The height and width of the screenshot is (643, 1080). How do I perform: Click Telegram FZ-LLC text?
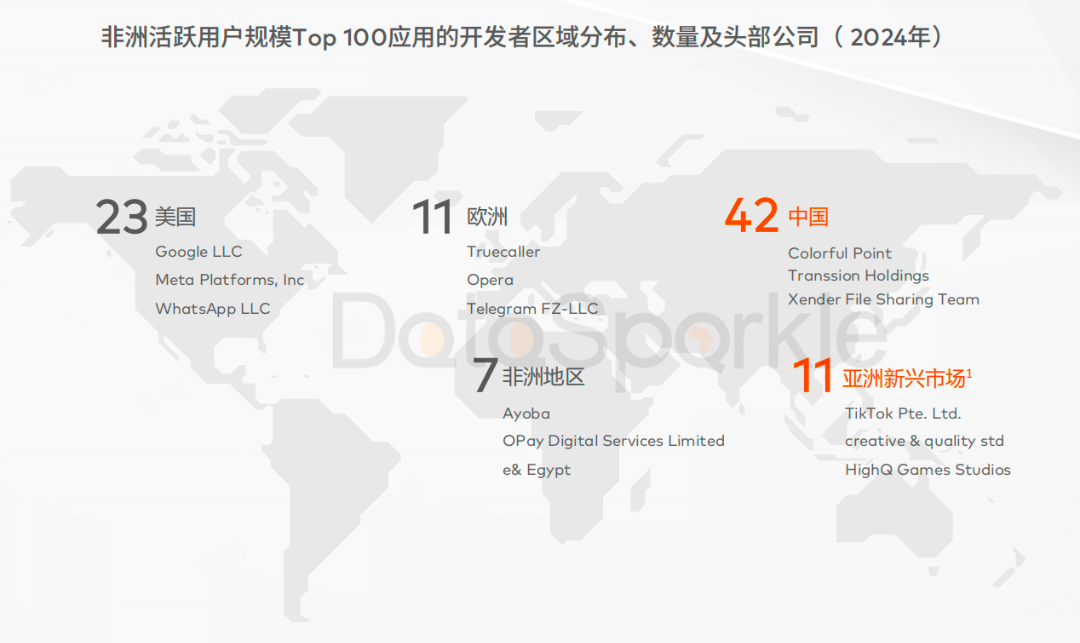click(x=532, y=309)
